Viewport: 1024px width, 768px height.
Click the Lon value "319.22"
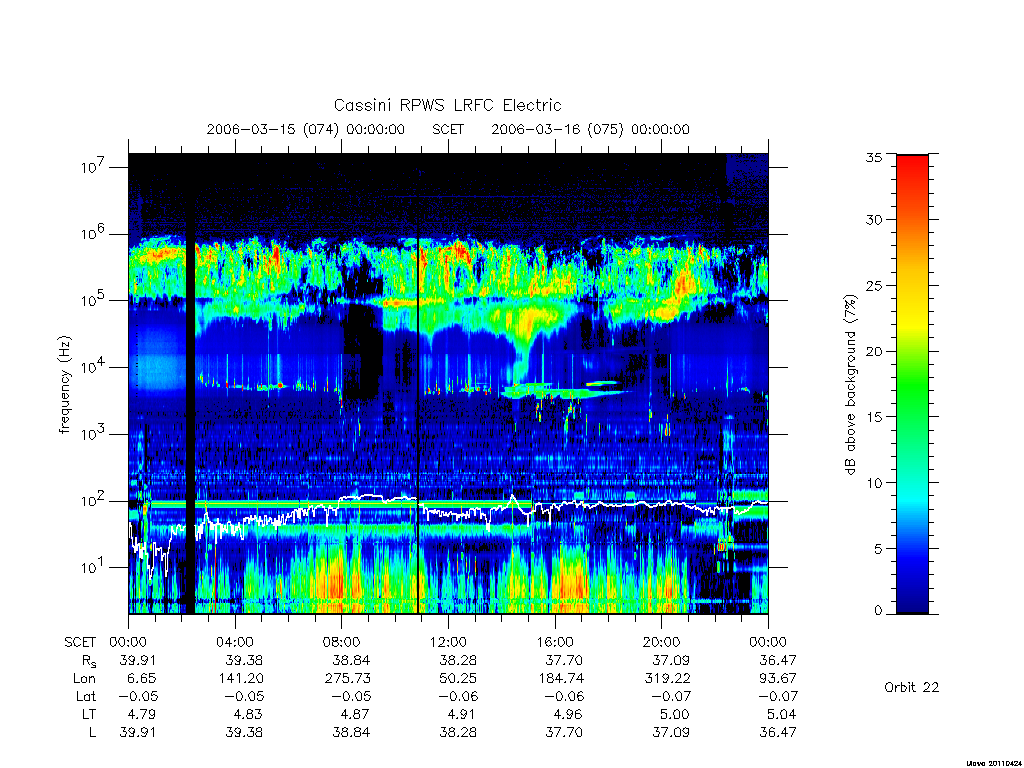pyautogui.click(x=667, y=679)
